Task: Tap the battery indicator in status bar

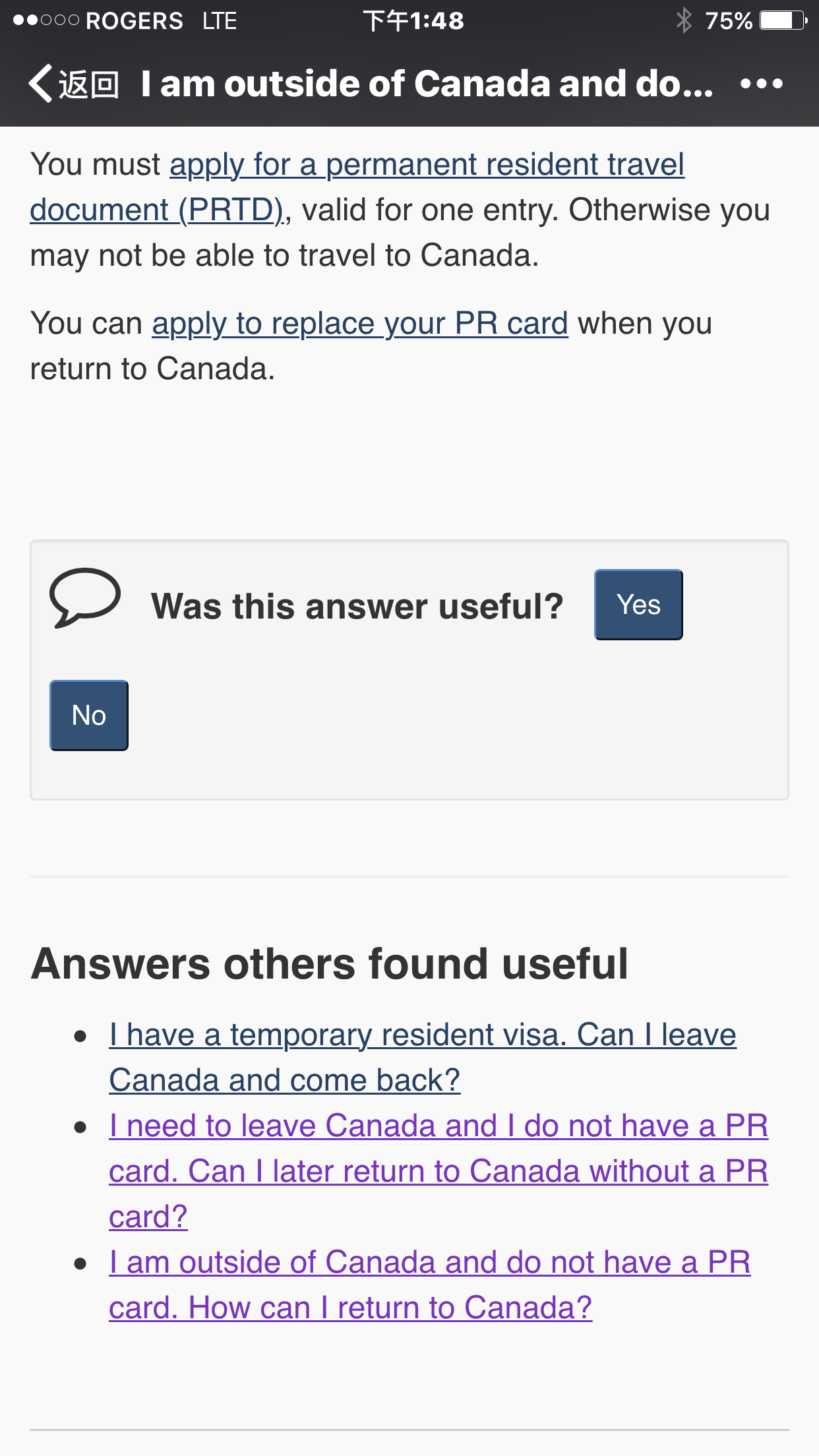Action: point(783,20)
